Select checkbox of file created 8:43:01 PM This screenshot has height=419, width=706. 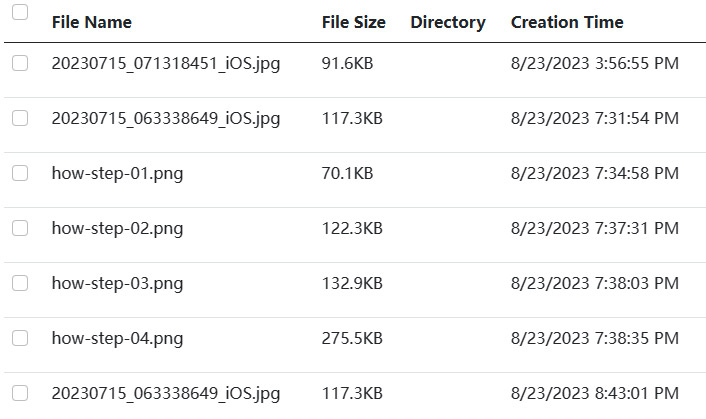click(x=20, y=393)
